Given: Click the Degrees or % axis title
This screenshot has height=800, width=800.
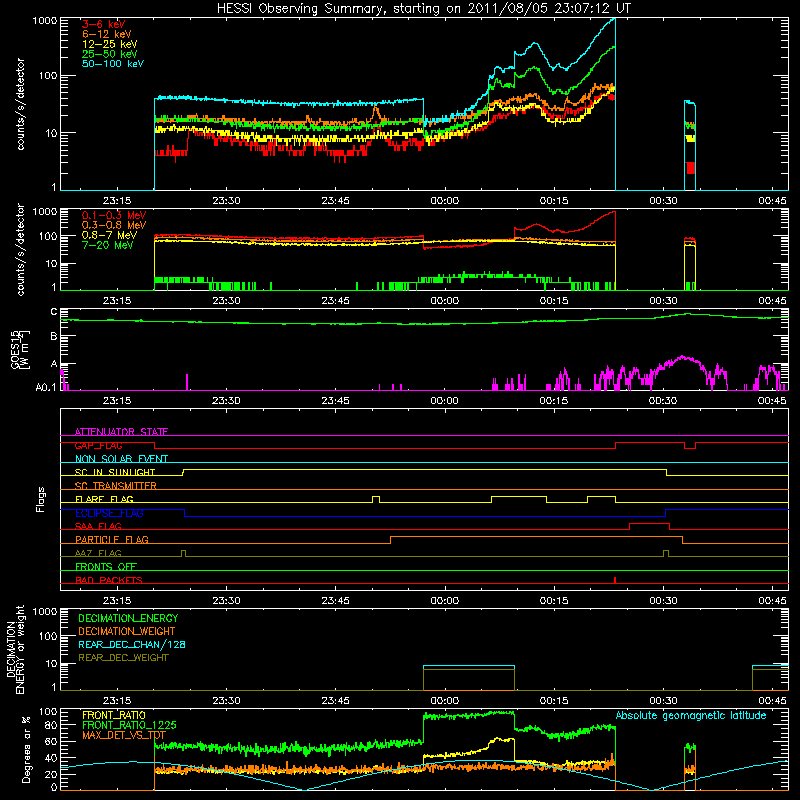Looking at the screenshot, I should 26,749.
